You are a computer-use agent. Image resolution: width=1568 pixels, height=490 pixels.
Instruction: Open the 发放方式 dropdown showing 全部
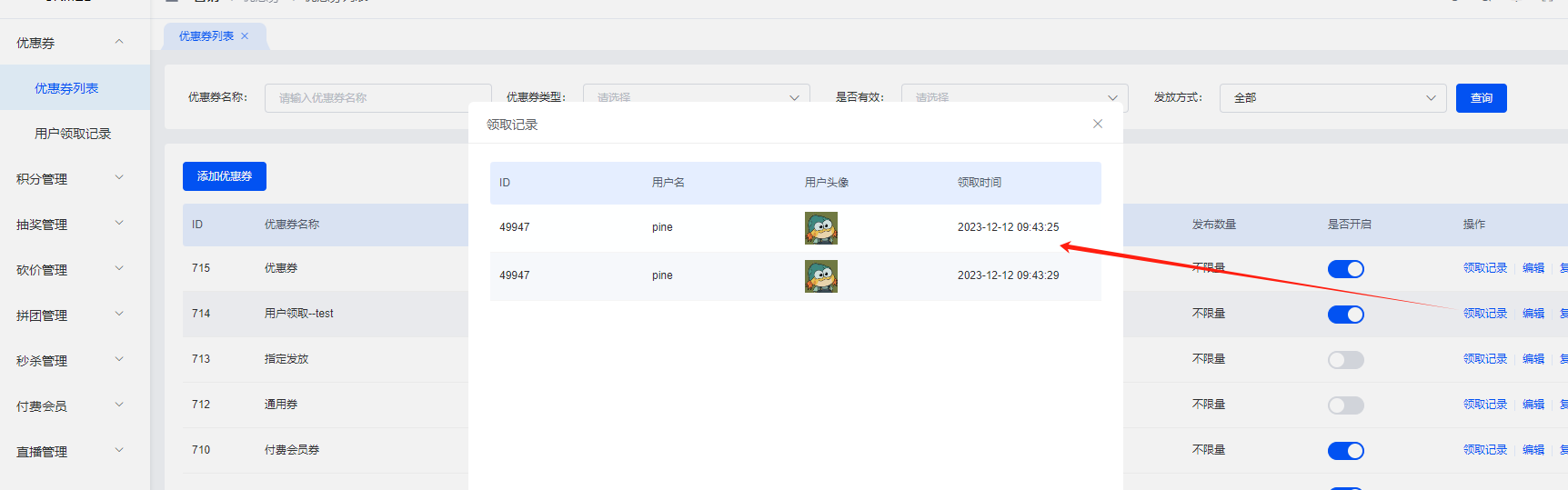[x=1332, y=98]
